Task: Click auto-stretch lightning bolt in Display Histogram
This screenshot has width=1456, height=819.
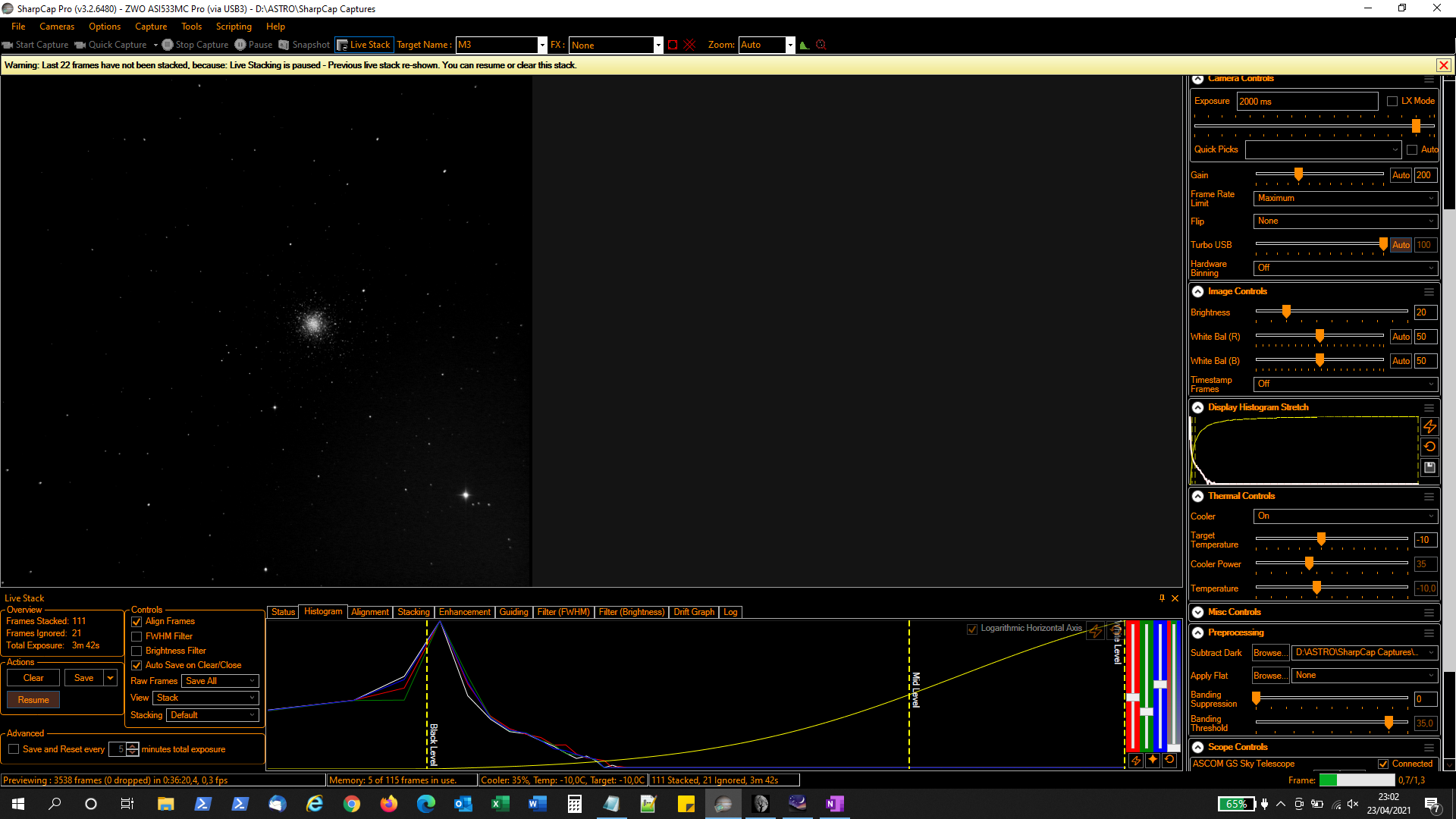Action: (x=1429, y=427)
